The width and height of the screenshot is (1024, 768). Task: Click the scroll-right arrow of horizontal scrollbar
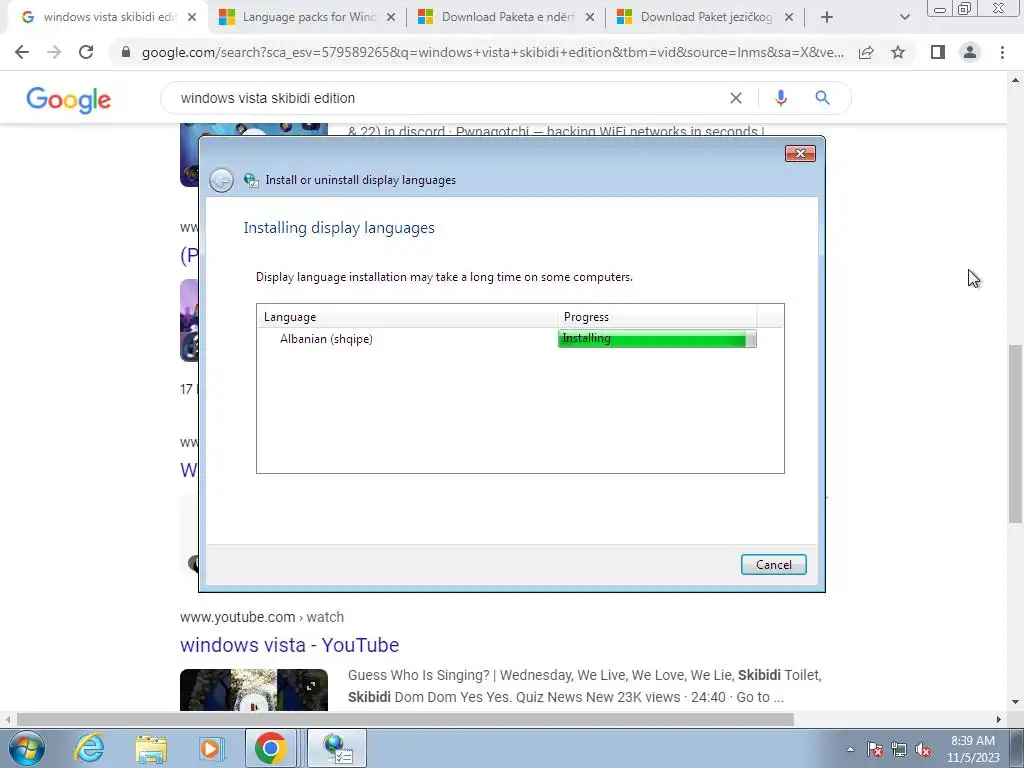[998, 720]
